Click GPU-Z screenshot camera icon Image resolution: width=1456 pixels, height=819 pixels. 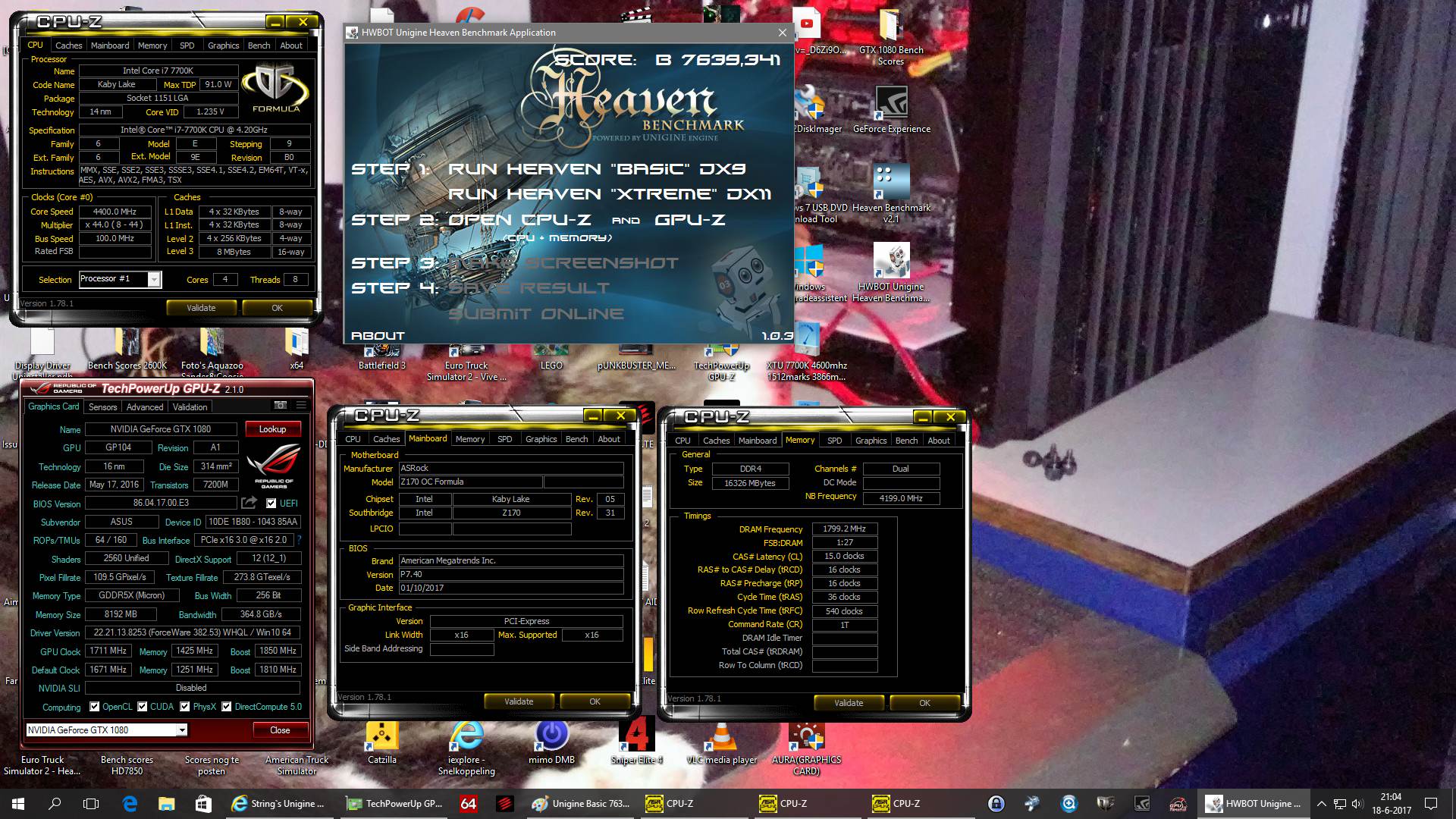tap(281, 406)
